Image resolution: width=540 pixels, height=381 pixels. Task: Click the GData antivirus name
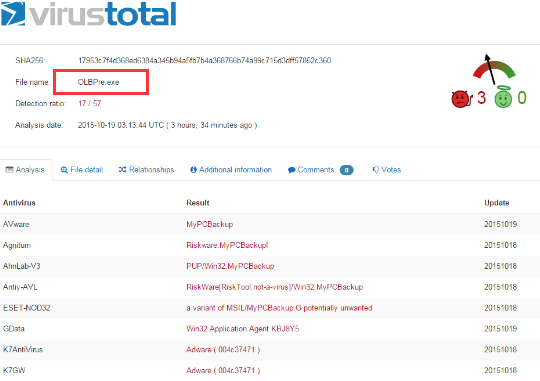(13, 329)
